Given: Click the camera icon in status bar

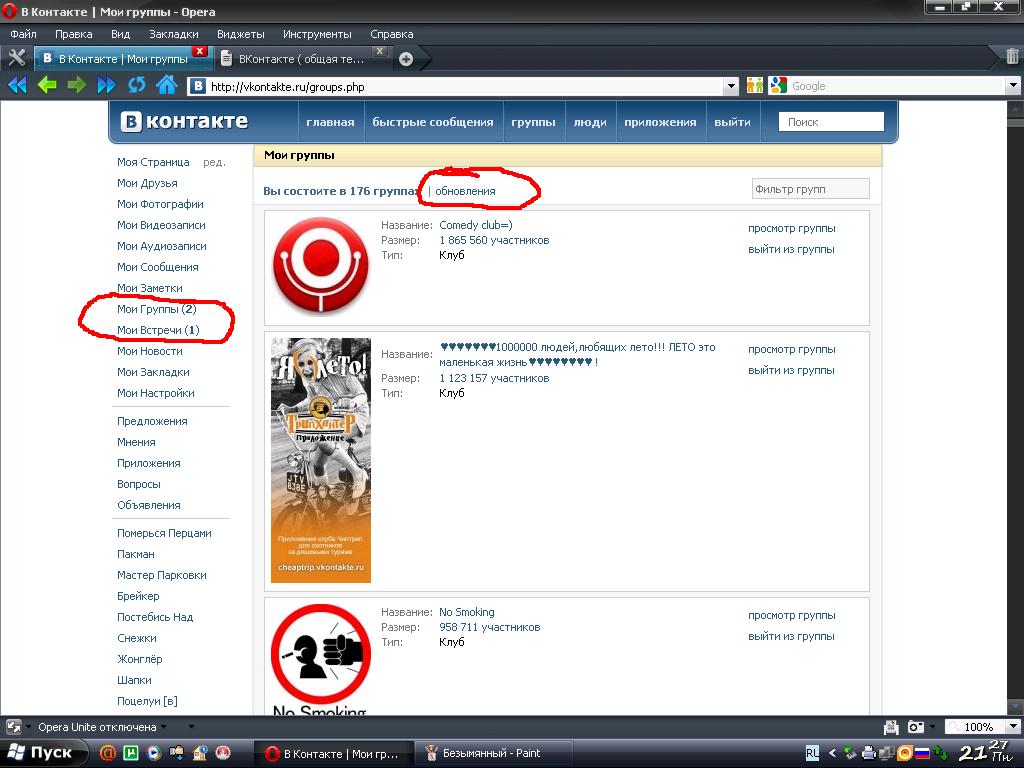Looking at the screenshot, I should click(916, 727).
